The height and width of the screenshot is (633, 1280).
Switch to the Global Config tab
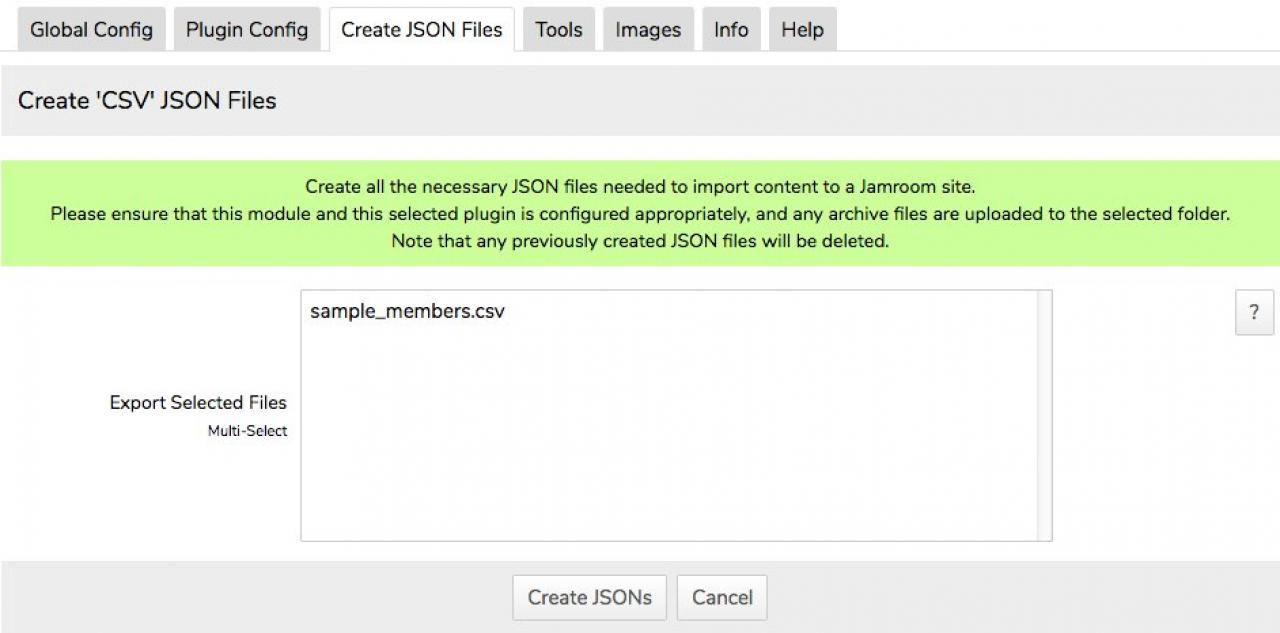[x=91, y=30]
